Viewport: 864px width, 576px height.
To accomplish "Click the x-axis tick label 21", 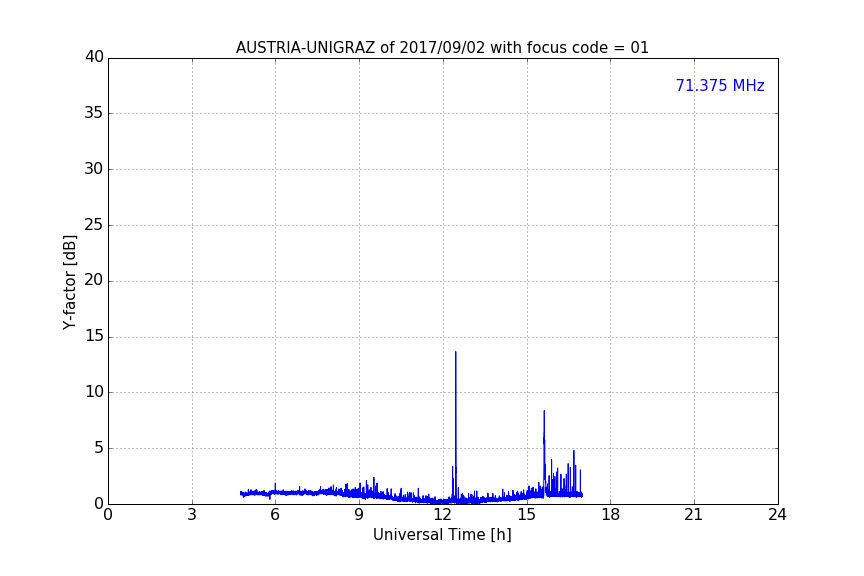I will pos(694,515).
